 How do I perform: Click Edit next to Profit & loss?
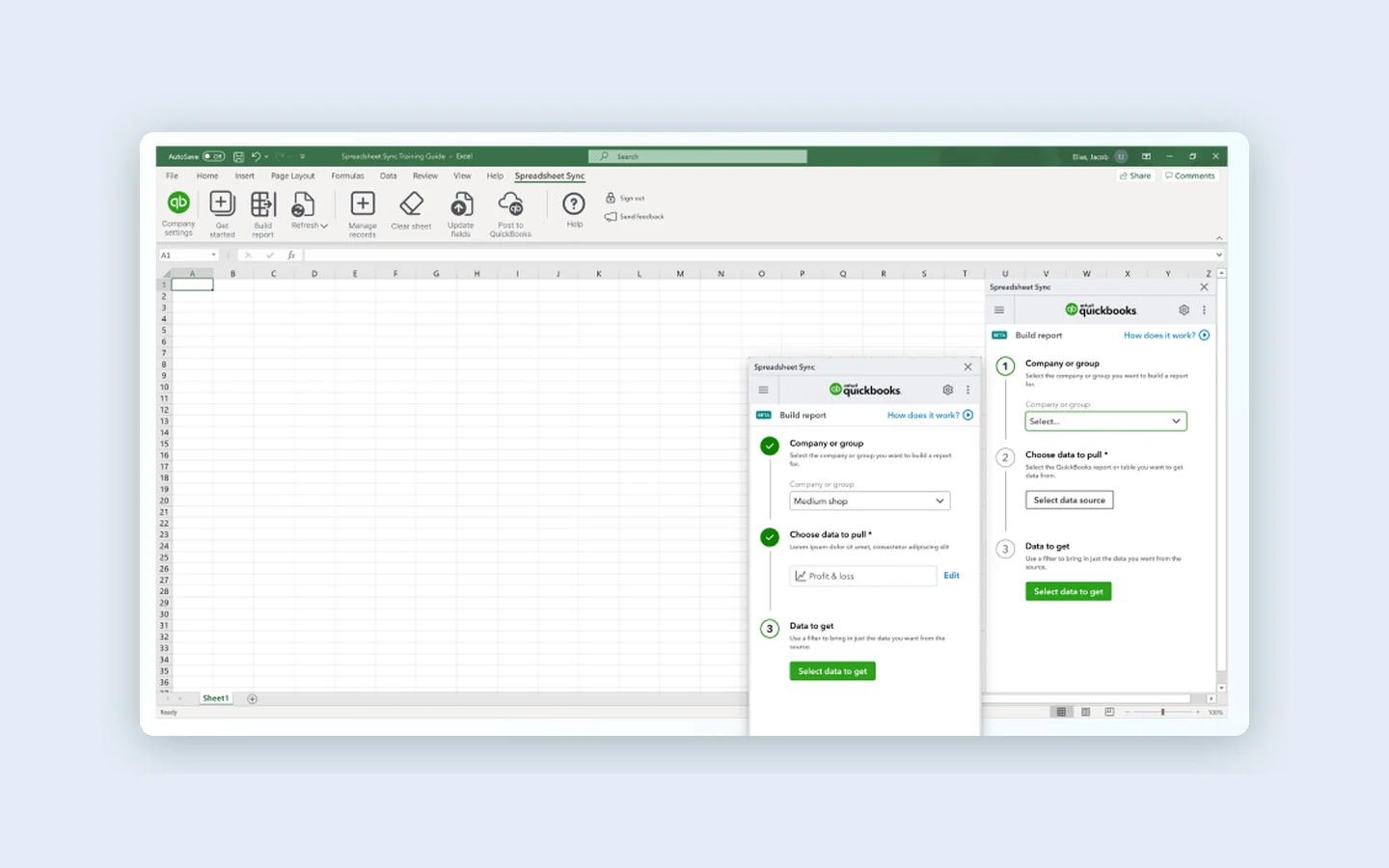951,576
